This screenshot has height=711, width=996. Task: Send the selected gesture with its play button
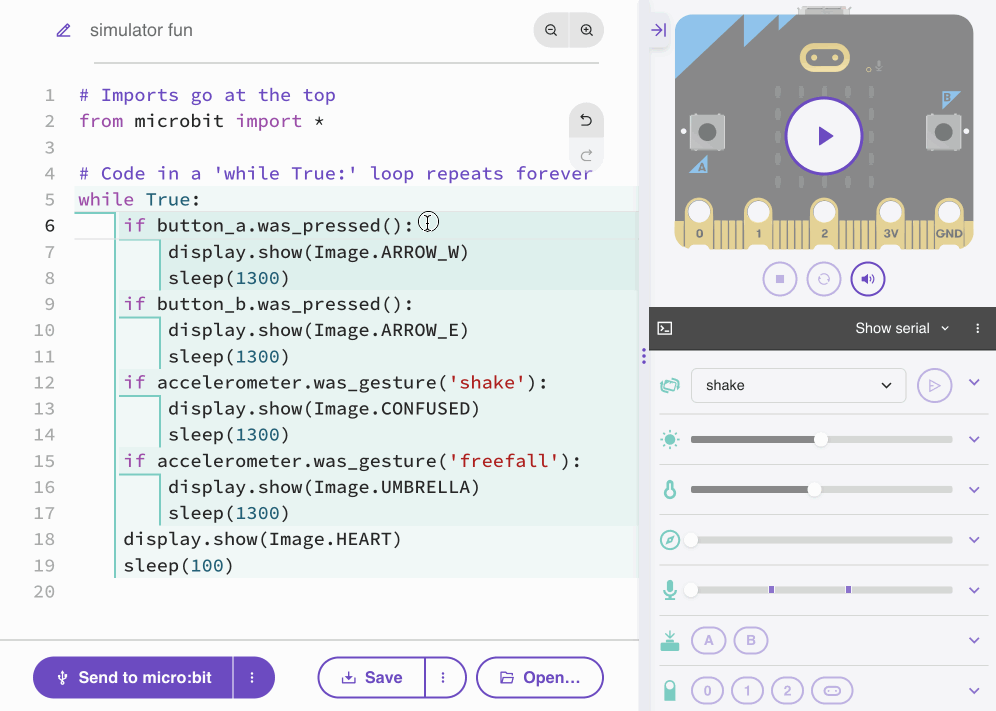(934, 385)
